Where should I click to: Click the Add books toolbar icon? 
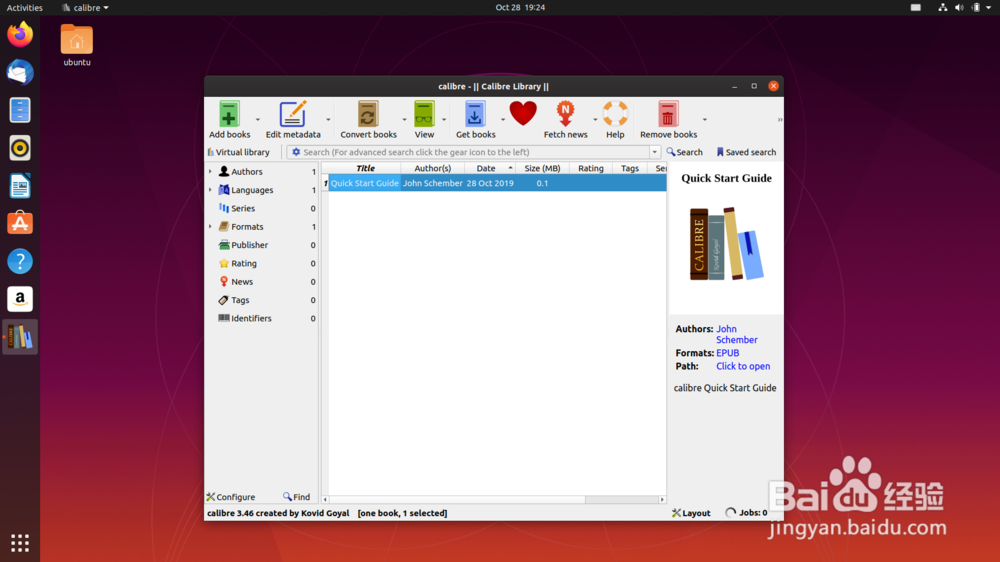229,115
